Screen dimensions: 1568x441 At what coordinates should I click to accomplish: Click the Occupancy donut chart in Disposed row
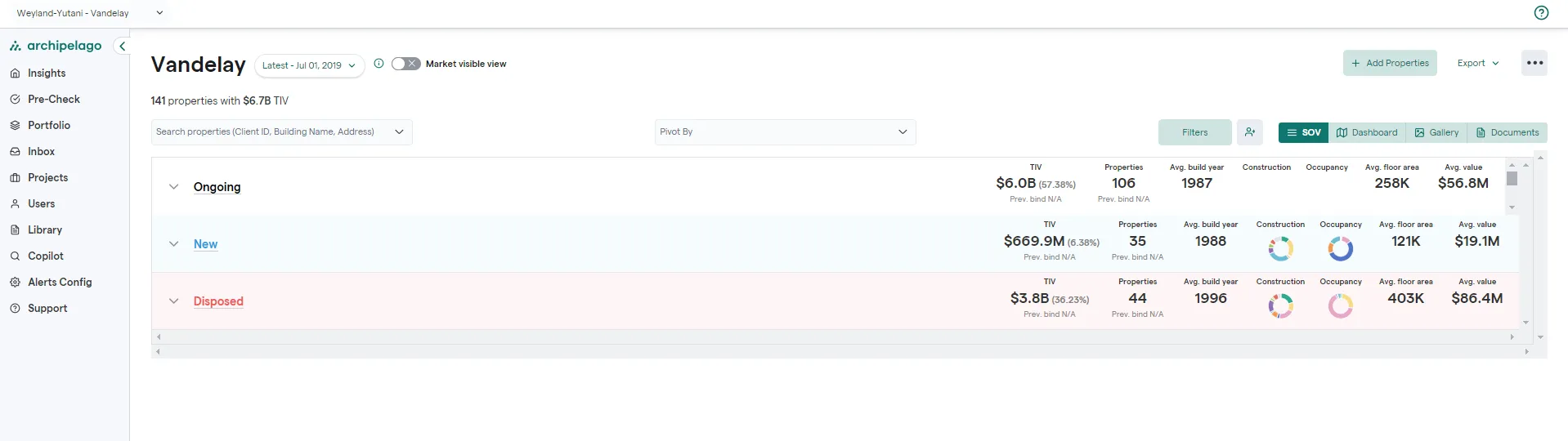coord(1341,305)
